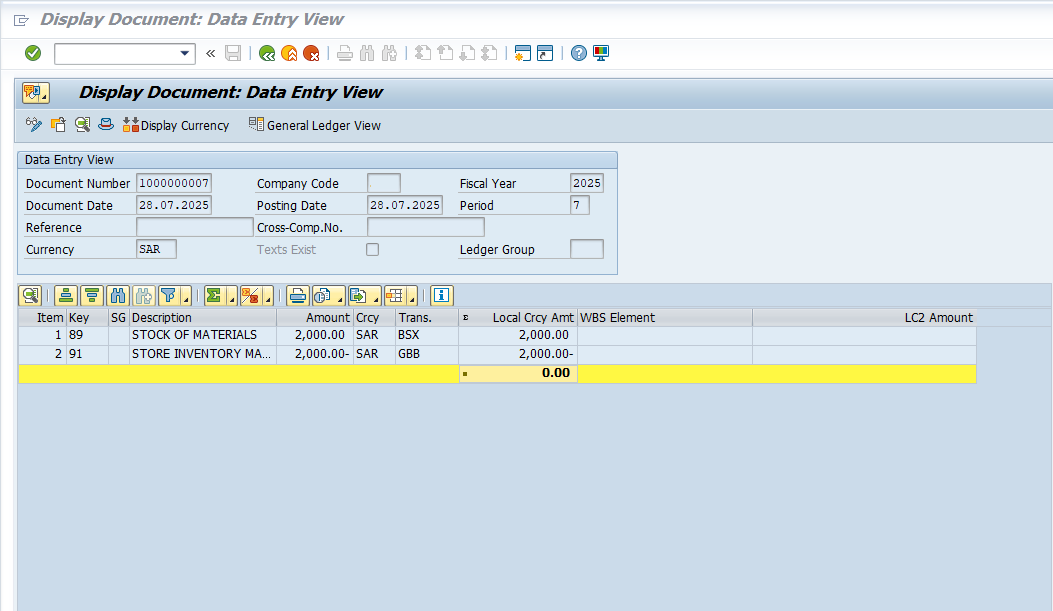Open the Help question mark icon
The image size is (1053, 611).
(x=578, y=53)
